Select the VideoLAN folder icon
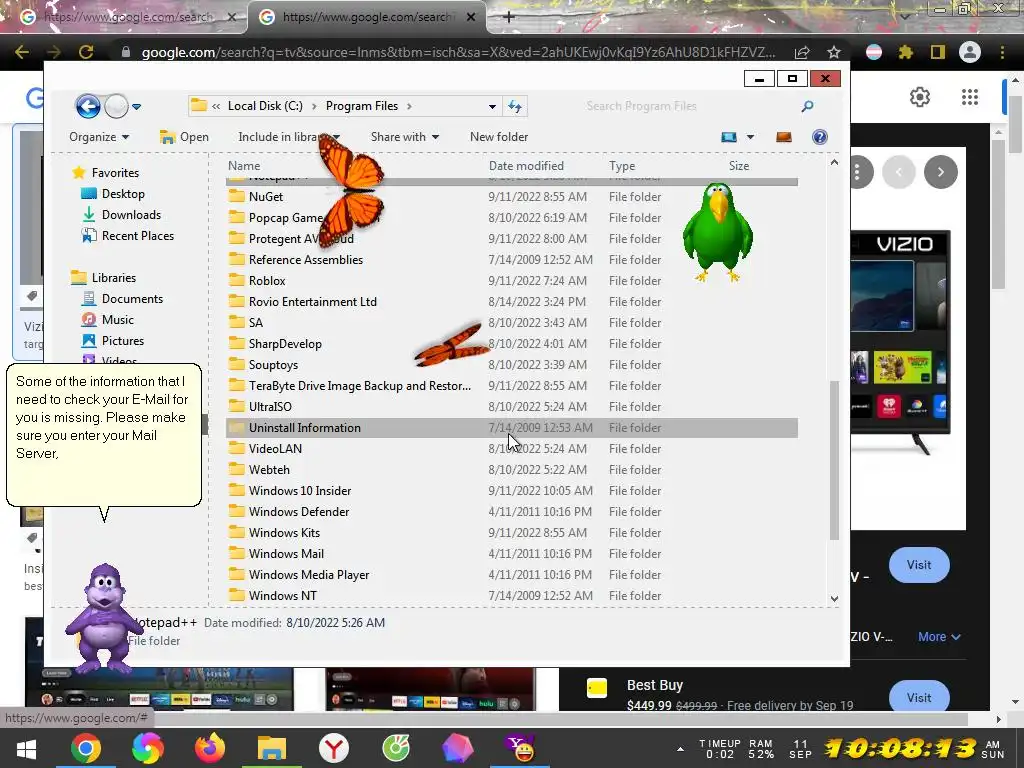 (x=236, y=447)
